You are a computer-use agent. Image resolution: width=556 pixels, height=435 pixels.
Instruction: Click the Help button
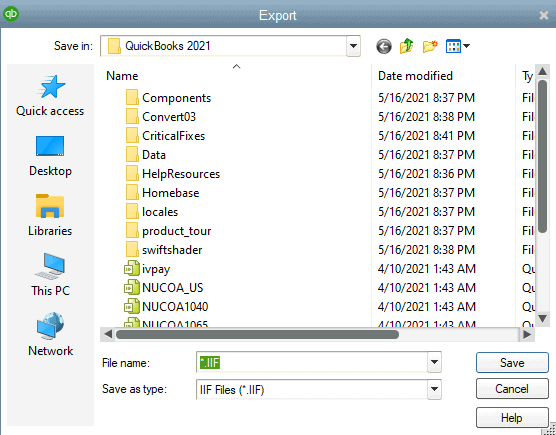coord(512,418)
